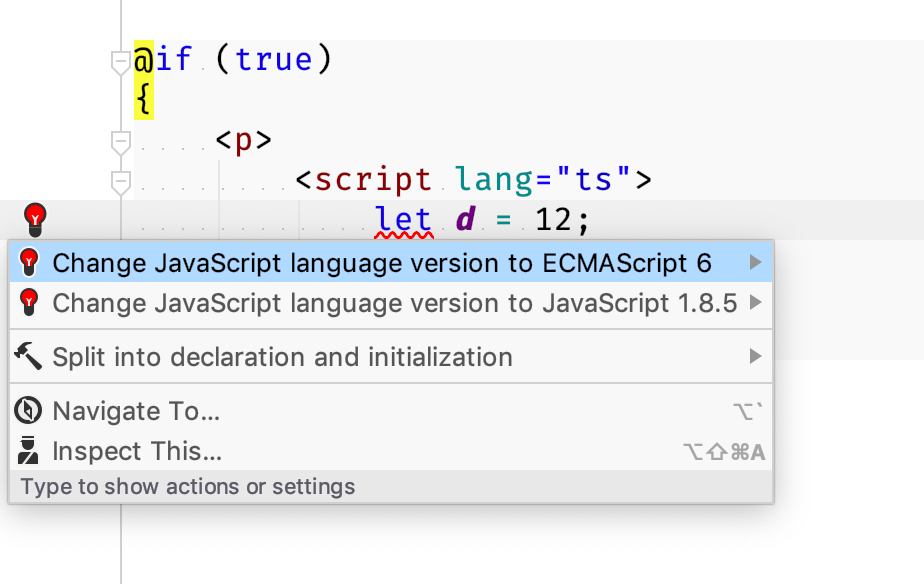Click the inspector icon next to Inspect This

tap(28, 451)
